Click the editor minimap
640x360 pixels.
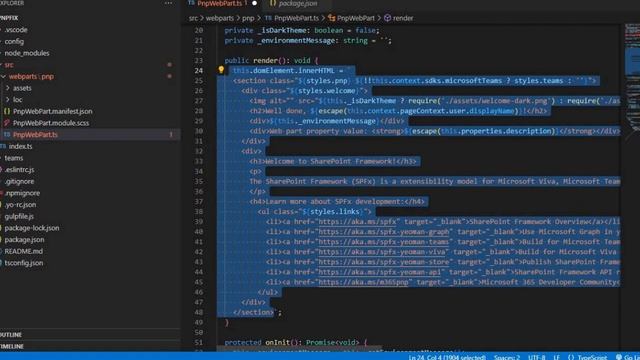click(x=632, y=82)
